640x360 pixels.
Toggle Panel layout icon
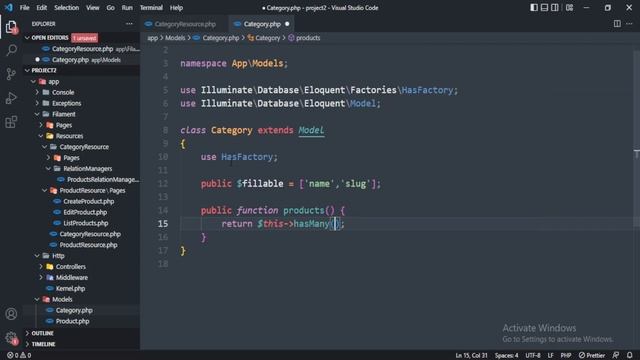(x=544, y=8)
